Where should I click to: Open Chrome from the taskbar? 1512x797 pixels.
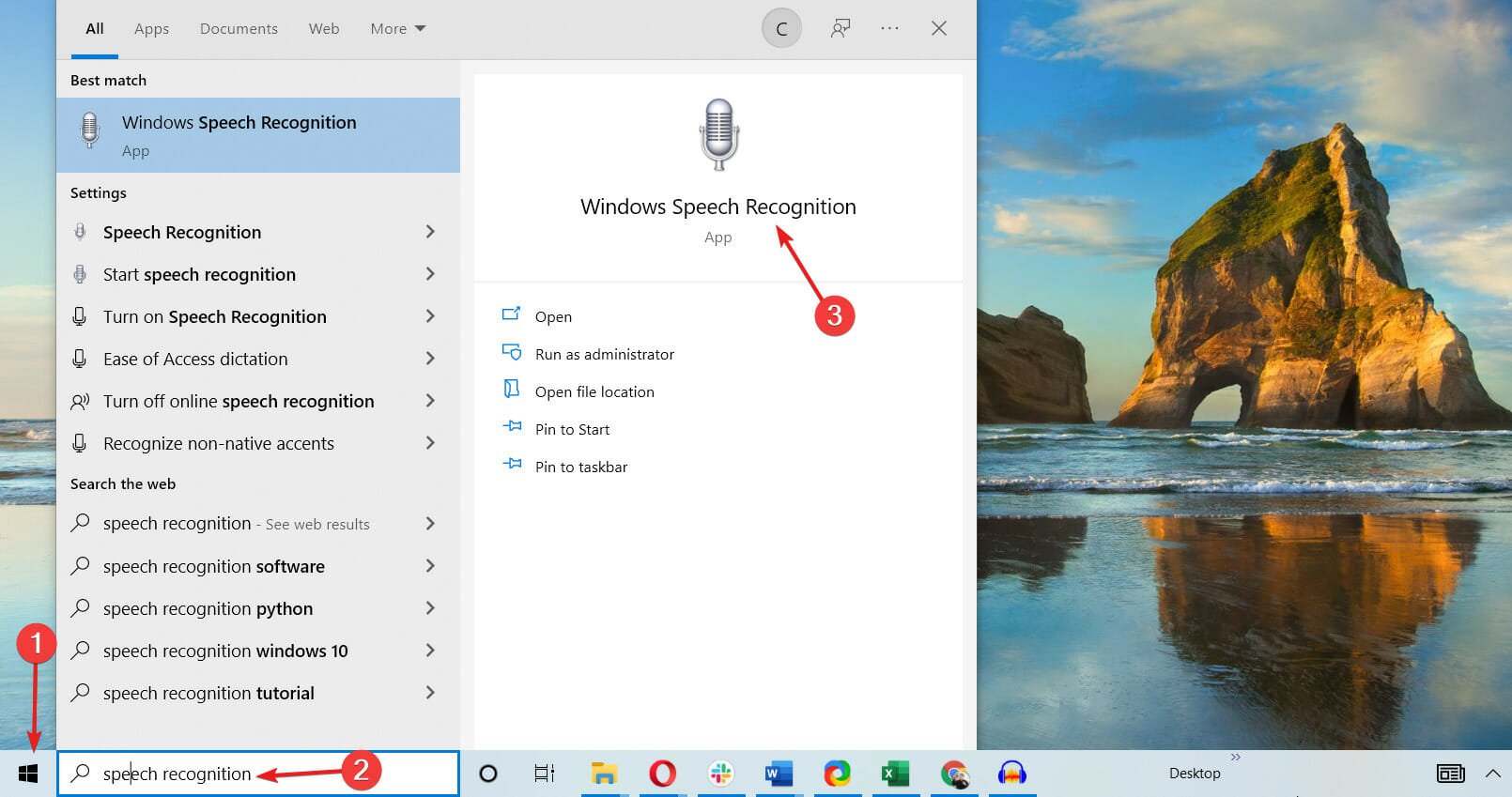point(954,774)
